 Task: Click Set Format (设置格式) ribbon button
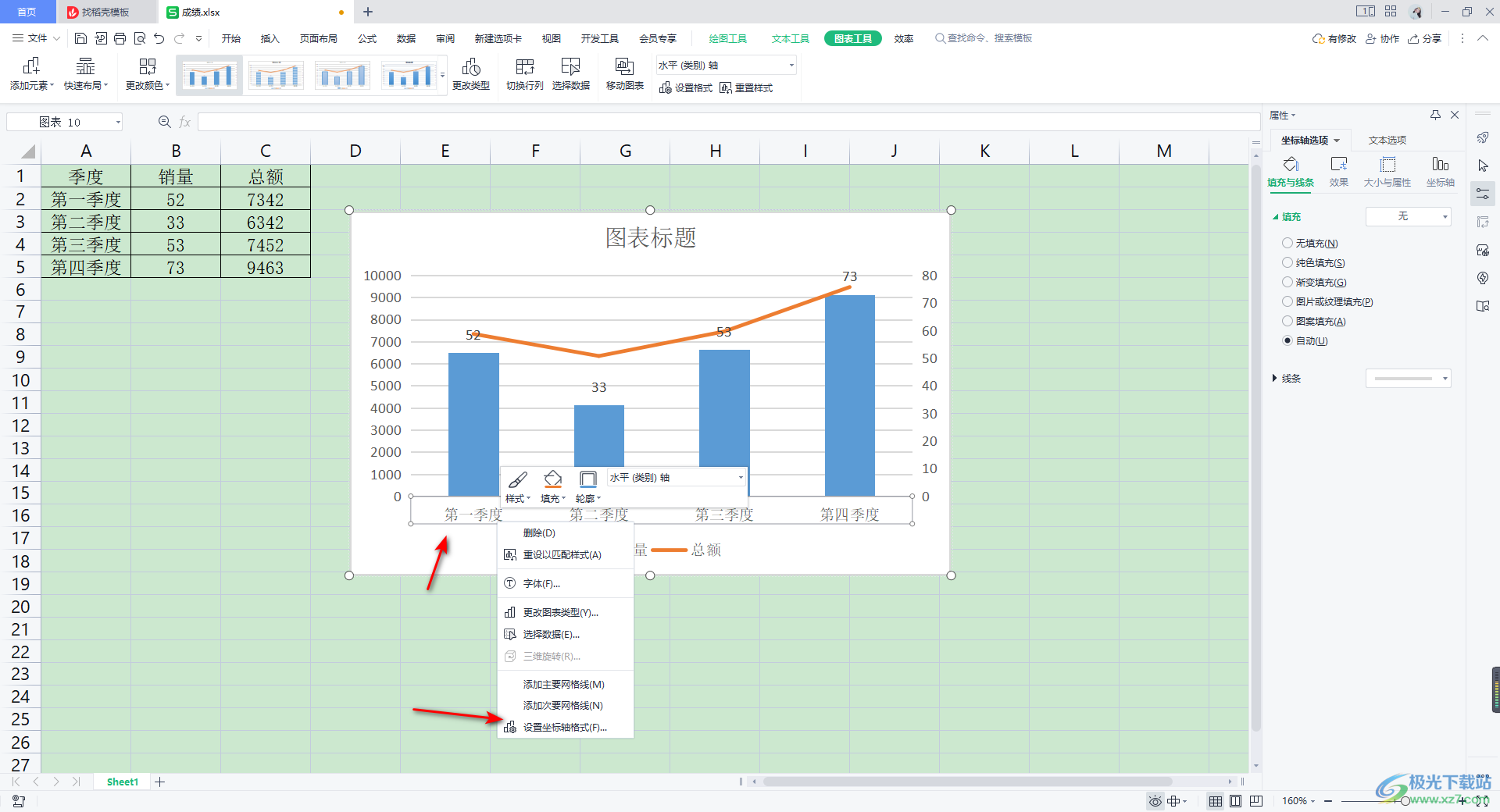click(686, 88)
